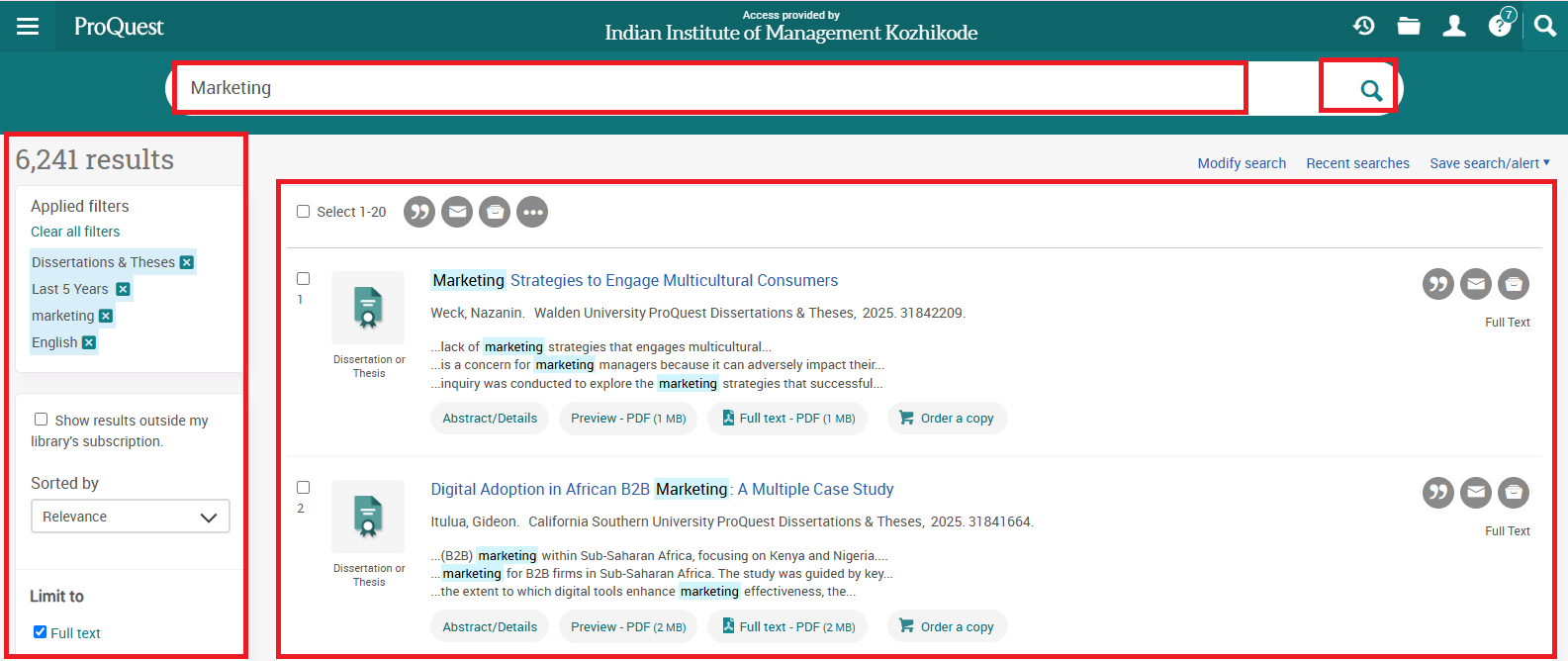Open user account profile icon
Viewport: 1568px width, 661px height.
point(1454,26)
